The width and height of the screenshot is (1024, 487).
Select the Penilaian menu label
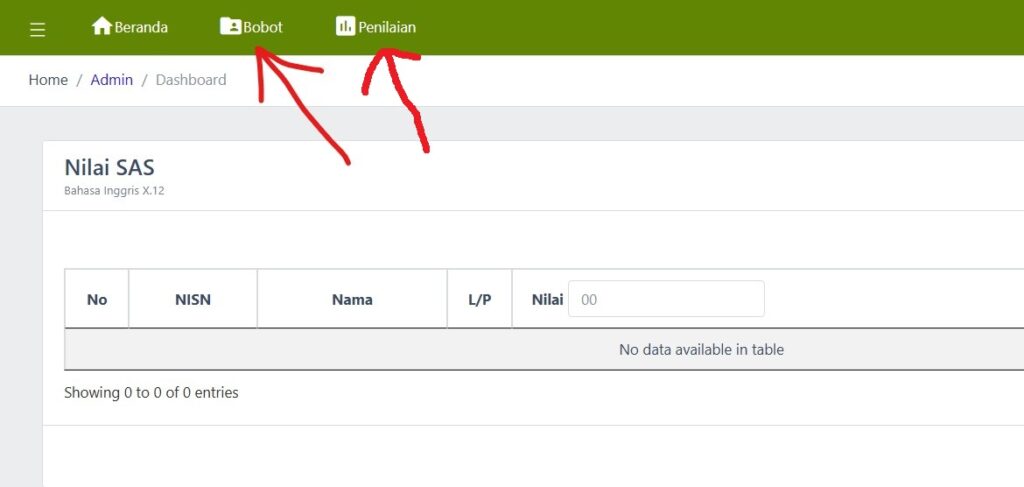387,28
